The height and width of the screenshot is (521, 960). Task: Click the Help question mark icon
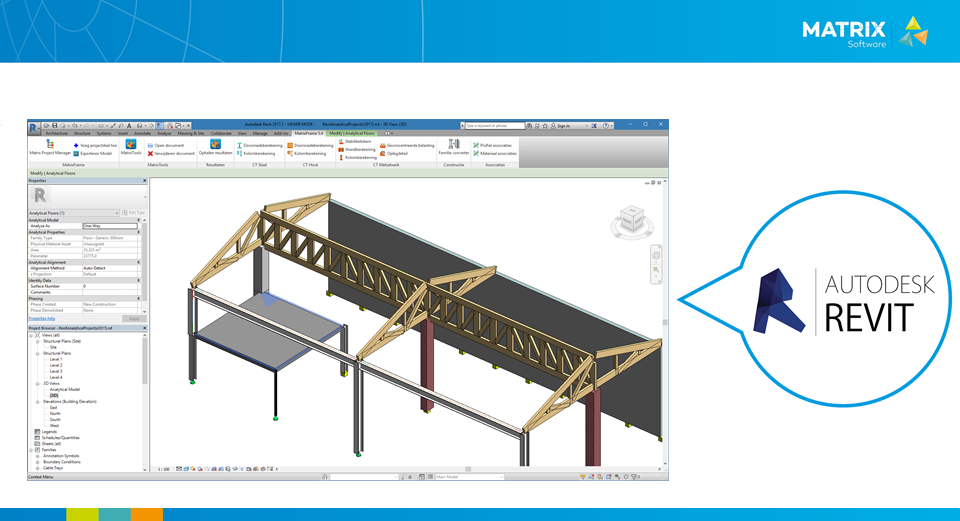606,126
